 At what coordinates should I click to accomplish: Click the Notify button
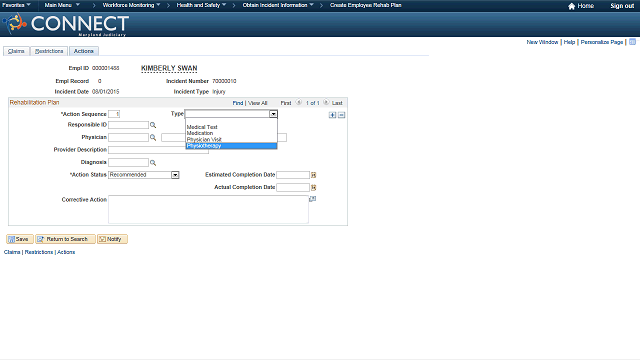[x=112, y=239]
